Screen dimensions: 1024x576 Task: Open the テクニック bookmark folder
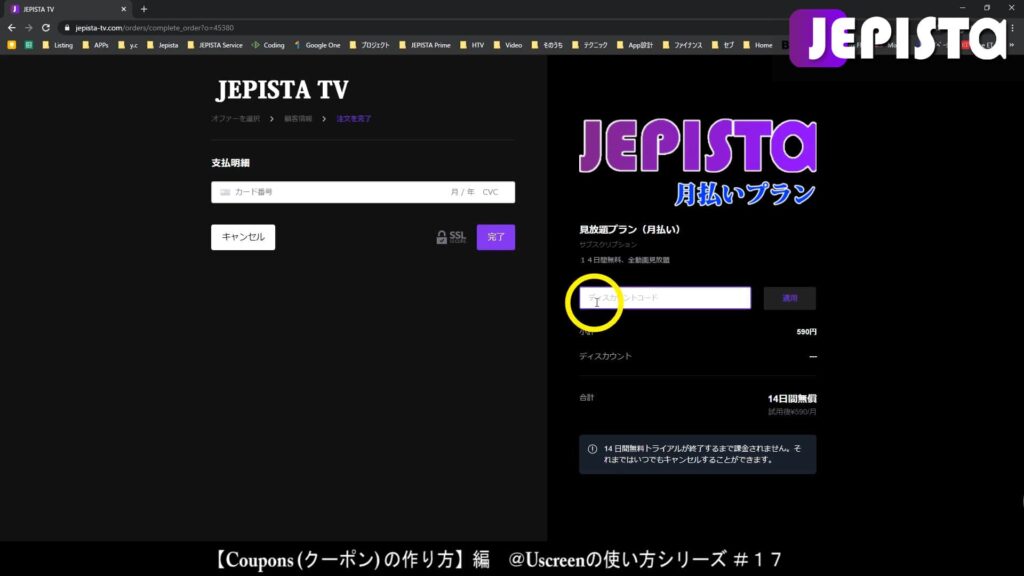click(x=590, y=45)
